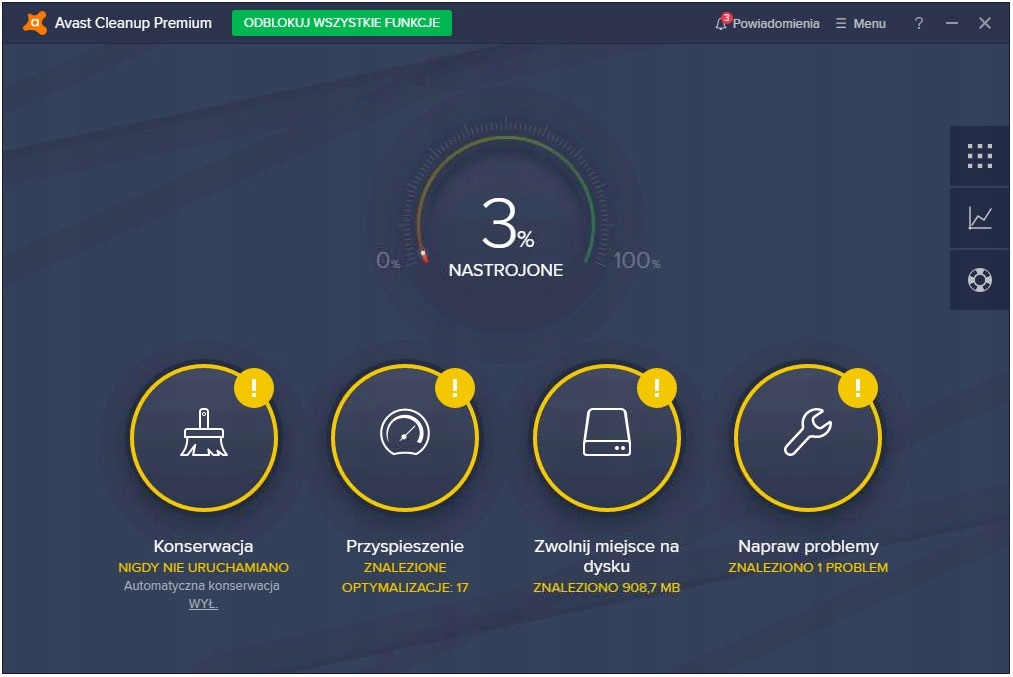Click the Napraw problemy label
Image resolution: width=1013 pixels, height=677 pixels.
pos(808,547)
